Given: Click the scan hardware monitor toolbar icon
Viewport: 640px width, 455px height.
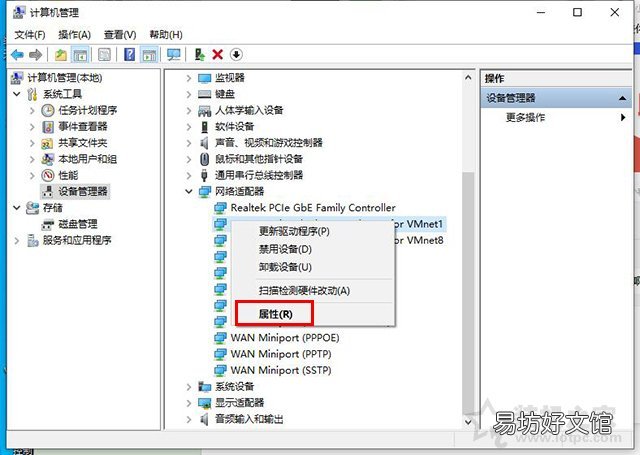Looking at the screenshot, I should point(174,54).
